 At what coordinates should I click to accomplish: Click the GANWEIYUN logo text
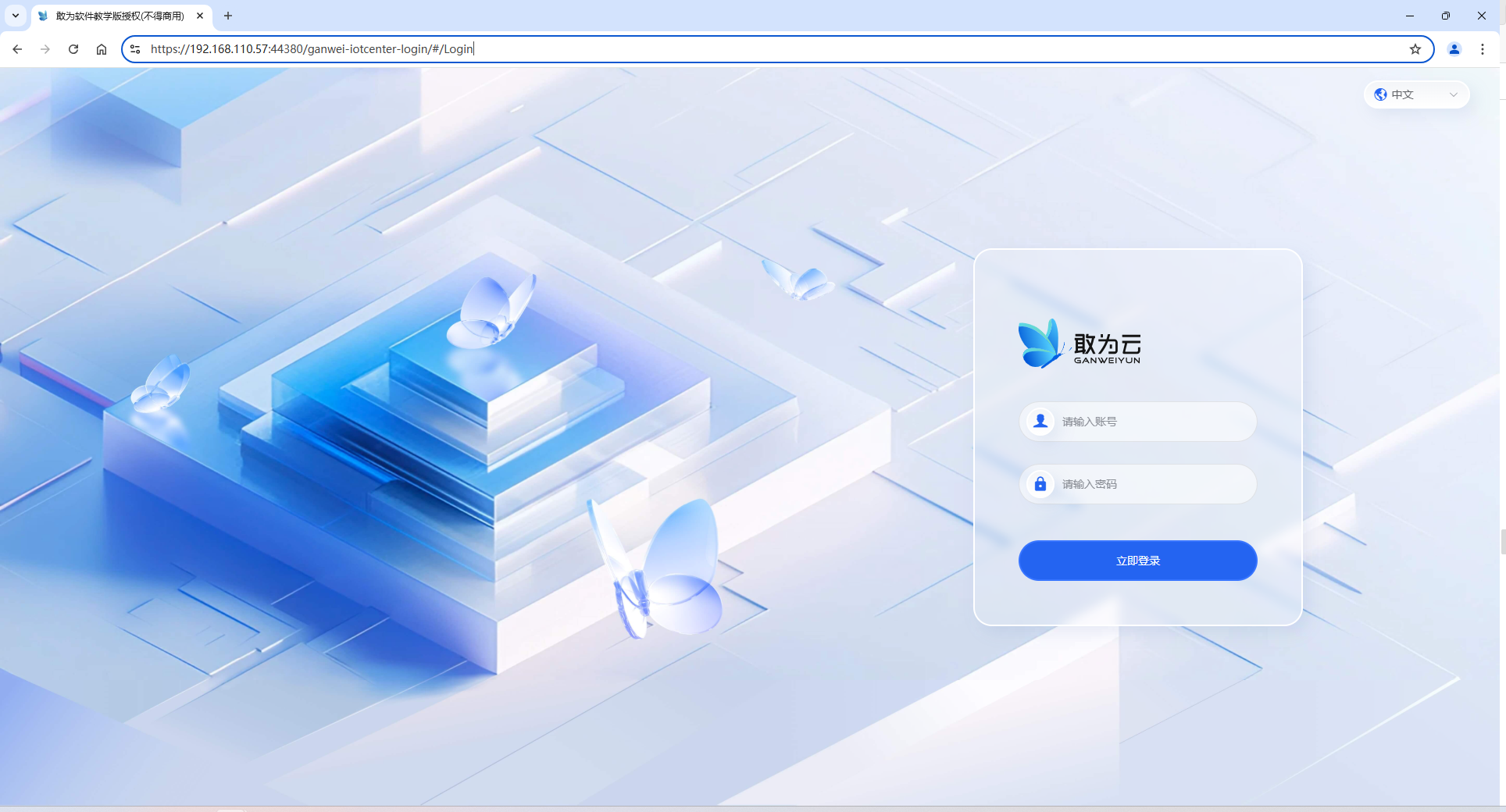(1107, 361)
